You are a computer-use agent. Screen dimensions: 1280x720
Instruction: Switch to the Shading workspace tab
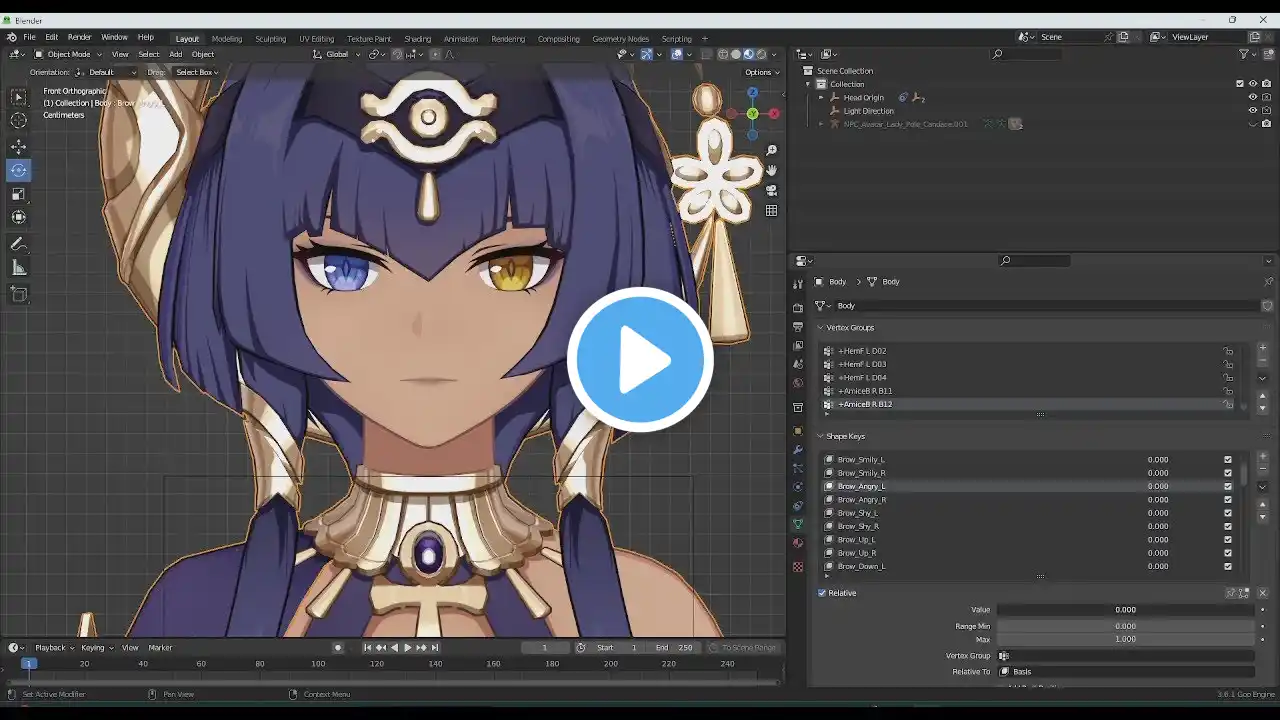tap(418, 39)
